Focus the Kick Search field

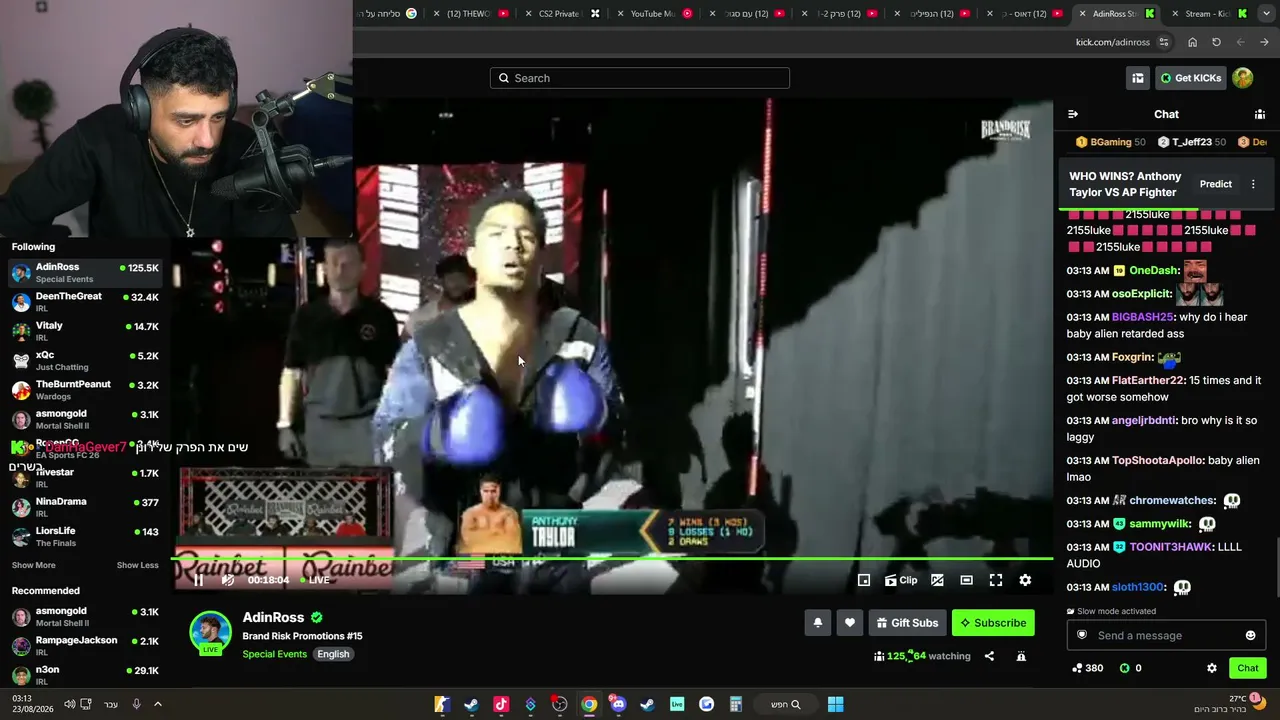[640, 78]
